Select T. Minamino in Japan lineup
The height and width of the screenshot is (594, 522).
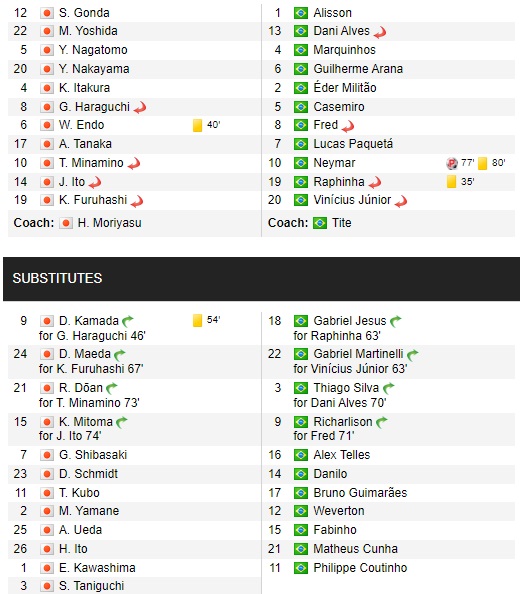pyautogui.click(x=91, y=163)
